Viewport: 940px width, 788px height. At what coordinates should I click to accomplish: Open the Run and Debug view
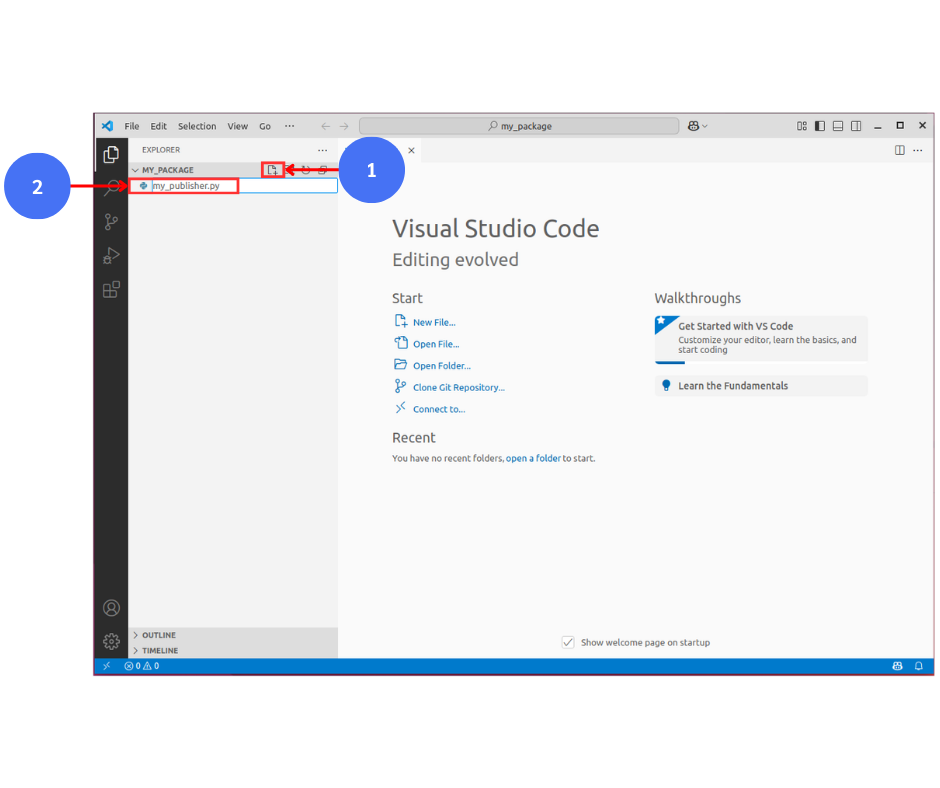[x=111, y=256]
